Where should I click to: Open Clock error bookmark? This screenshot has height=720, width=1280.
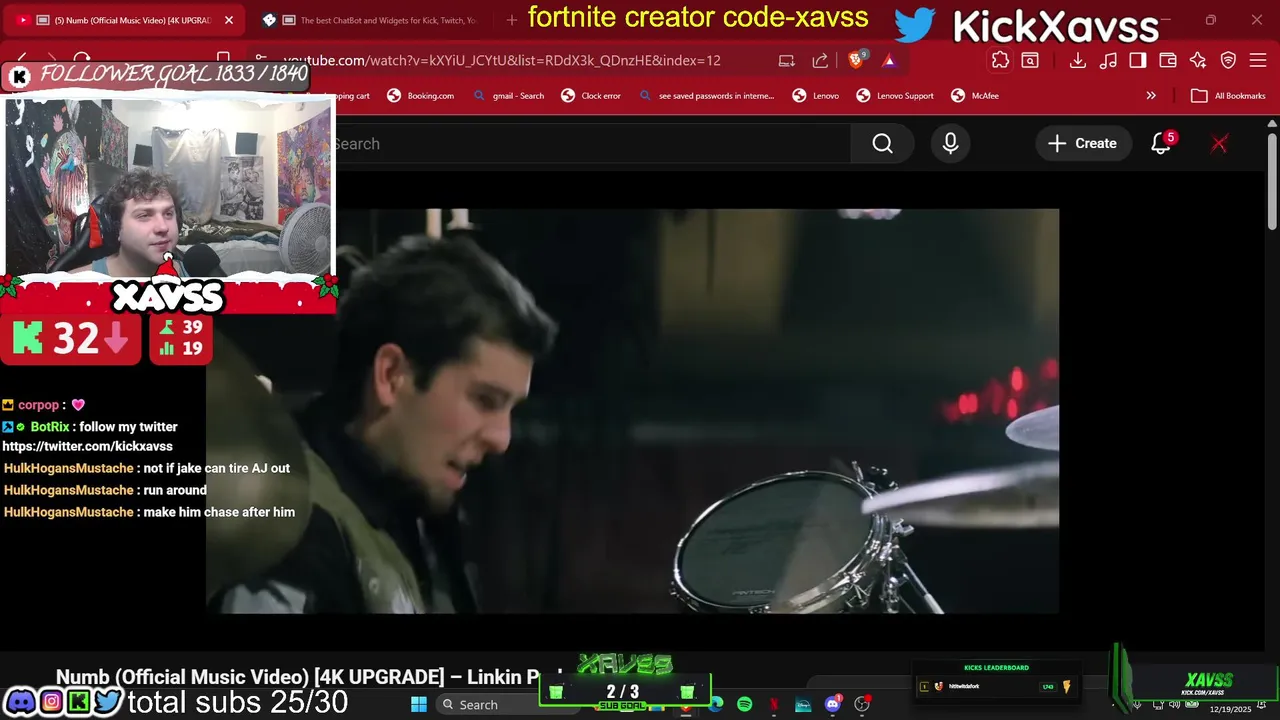tap(591, 96)
